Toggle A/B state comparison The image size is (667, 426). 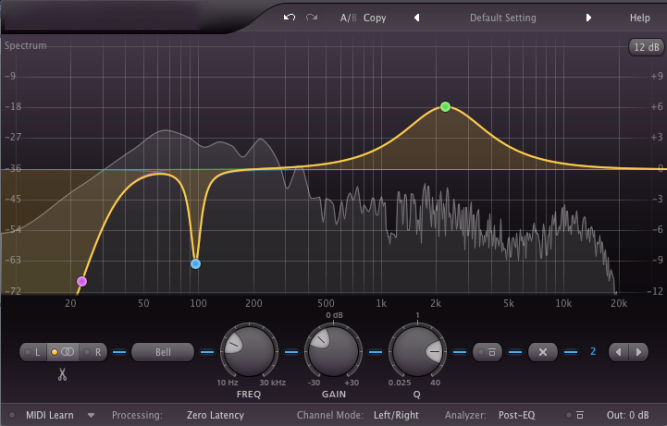point(348,18)
